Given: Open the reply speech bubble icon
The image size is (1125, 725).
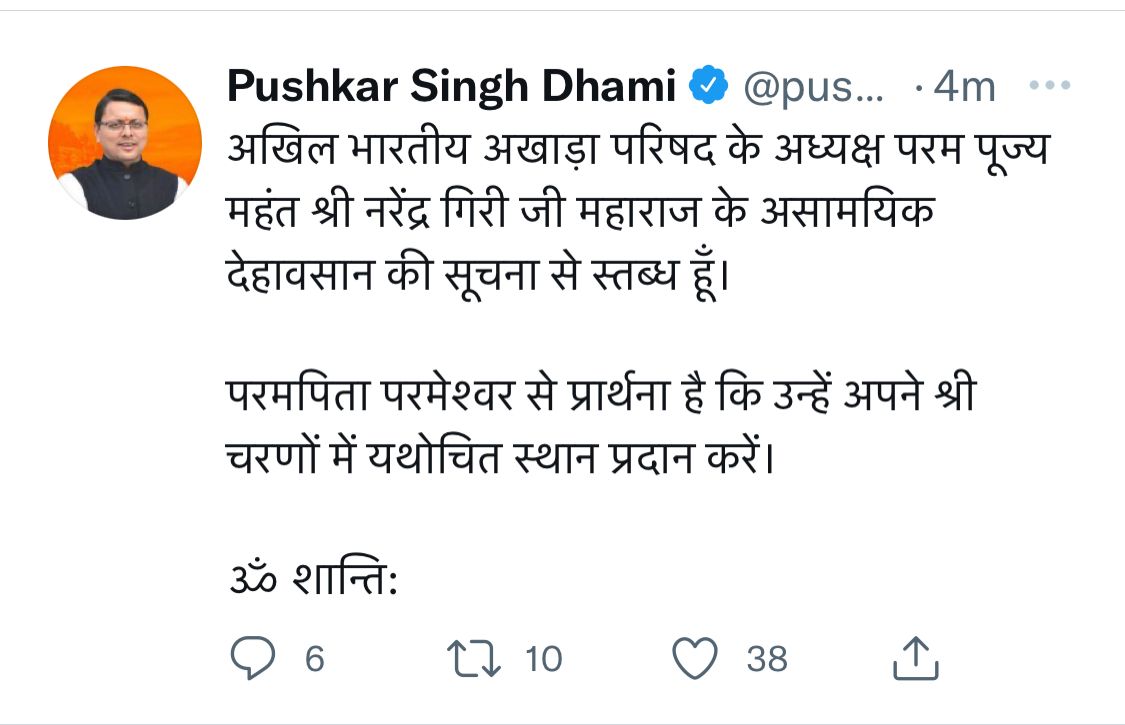Looking at the screenshot, I should (253, 658).
